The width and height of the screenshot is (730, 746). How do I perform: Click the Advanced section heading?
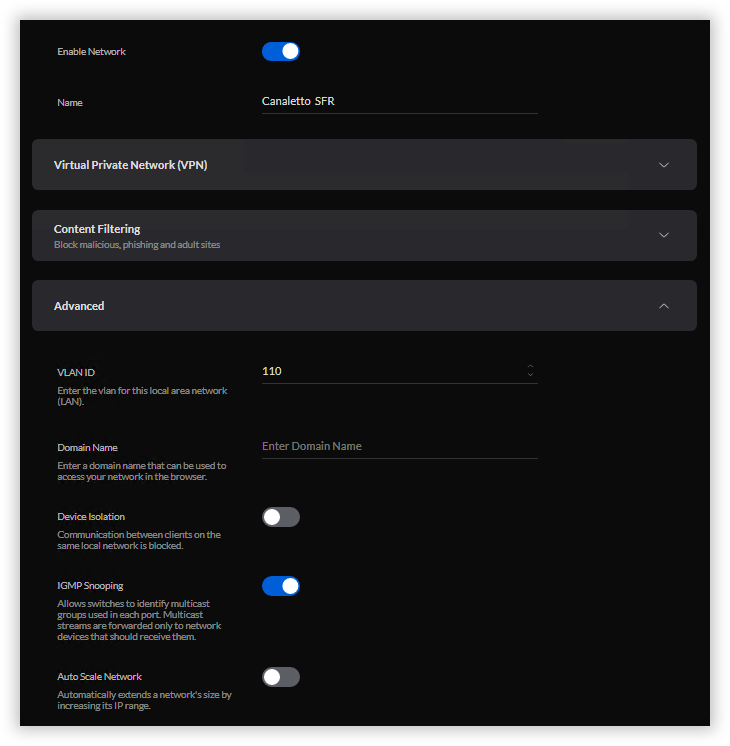pyautogui.click(x=79, y=306)
